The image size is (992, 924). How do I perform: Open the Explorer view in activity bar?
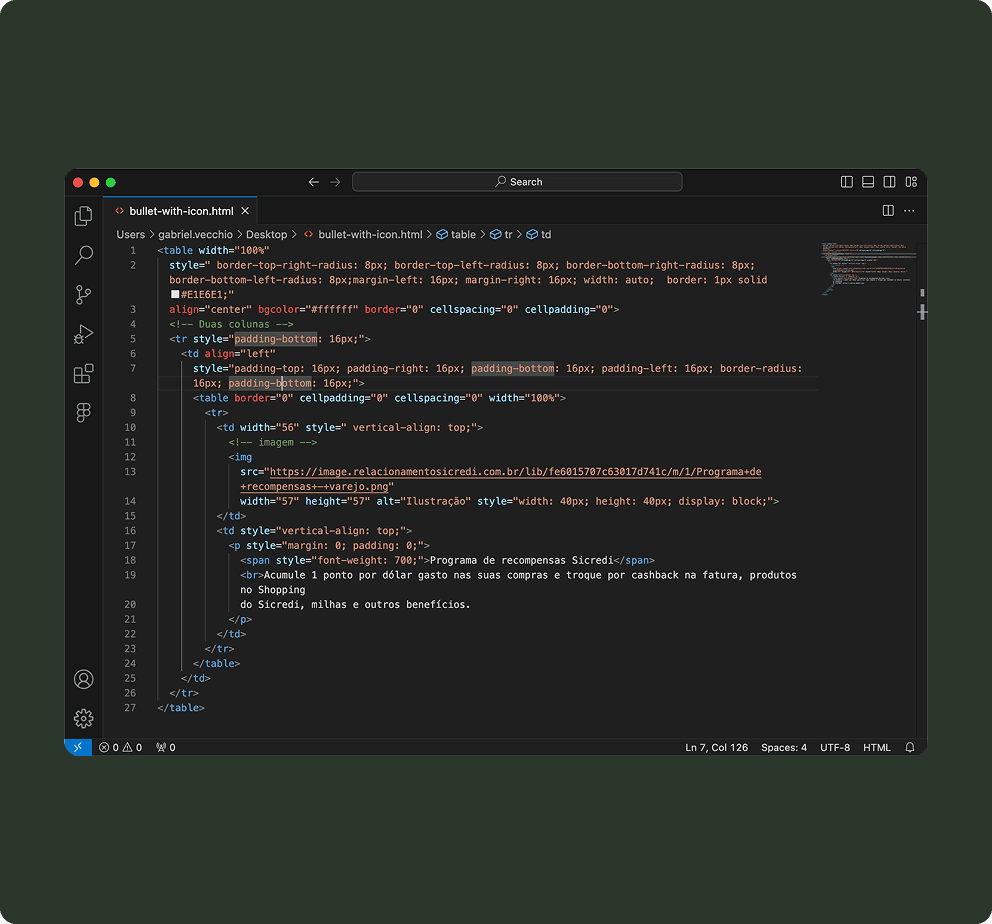tap(84, 216)
